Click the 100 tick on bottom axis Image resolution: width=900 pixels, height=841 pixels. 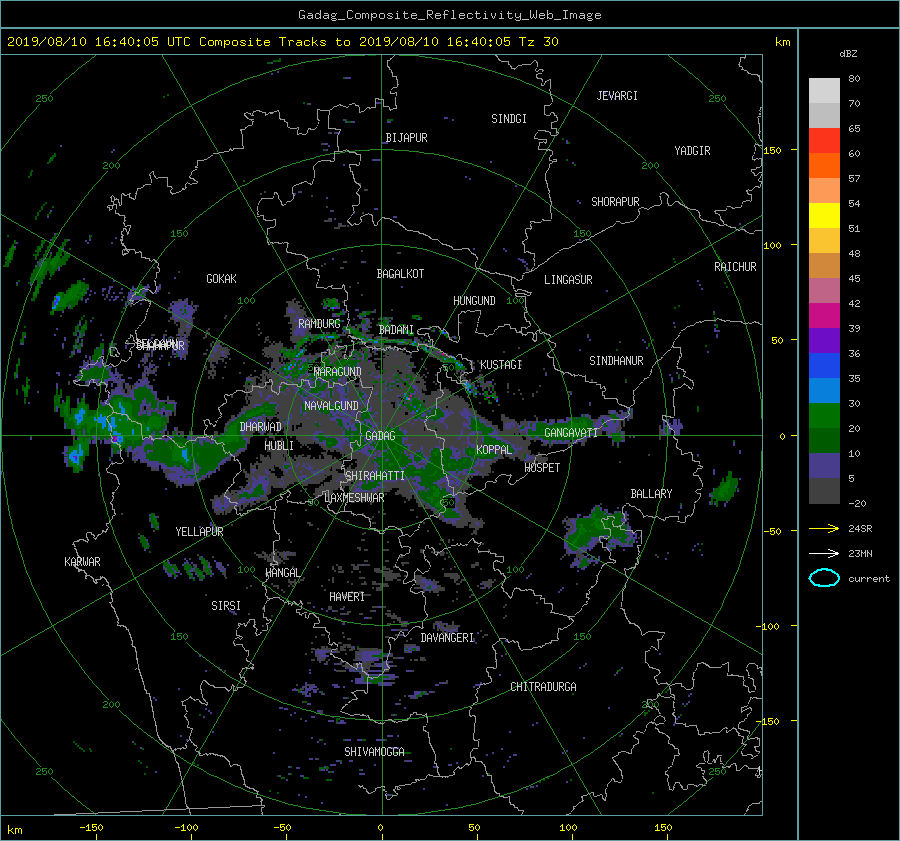pos(568,828)
